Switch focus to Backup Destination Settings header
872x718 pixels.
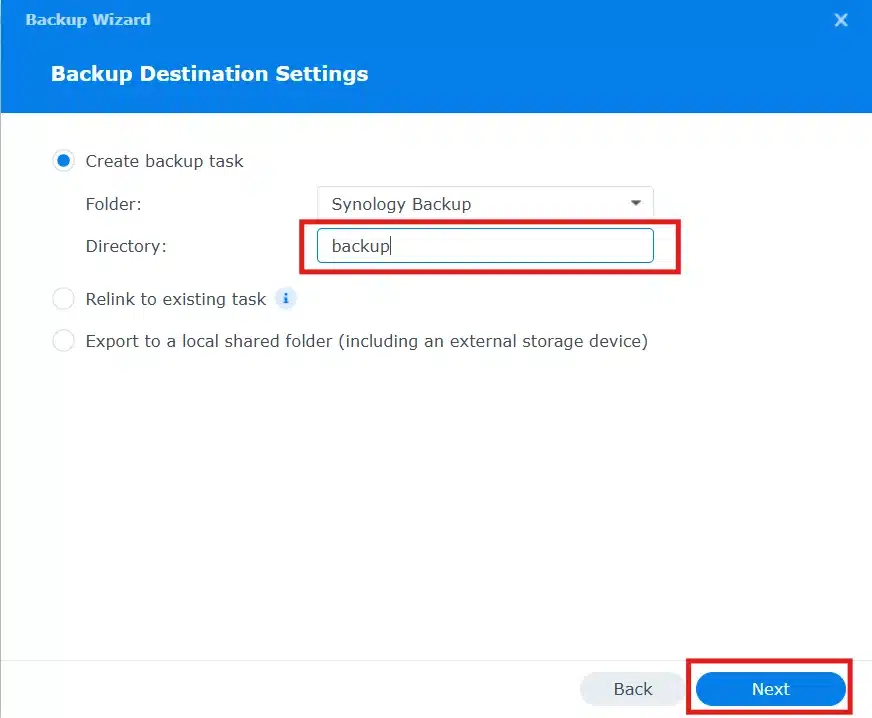click(209, 73)
